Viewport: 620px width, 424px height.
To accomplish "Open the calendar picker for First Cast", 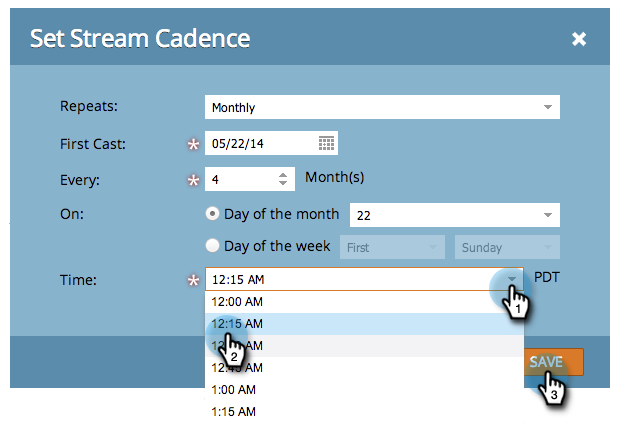I will click(x=326, y=143).
